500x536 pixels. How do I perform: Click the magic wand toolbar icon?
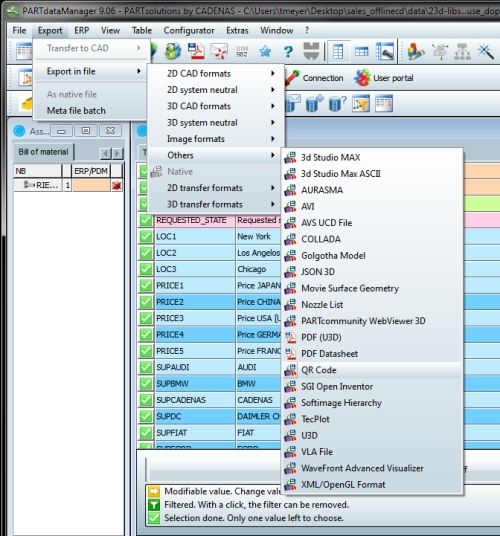point(486,52)
